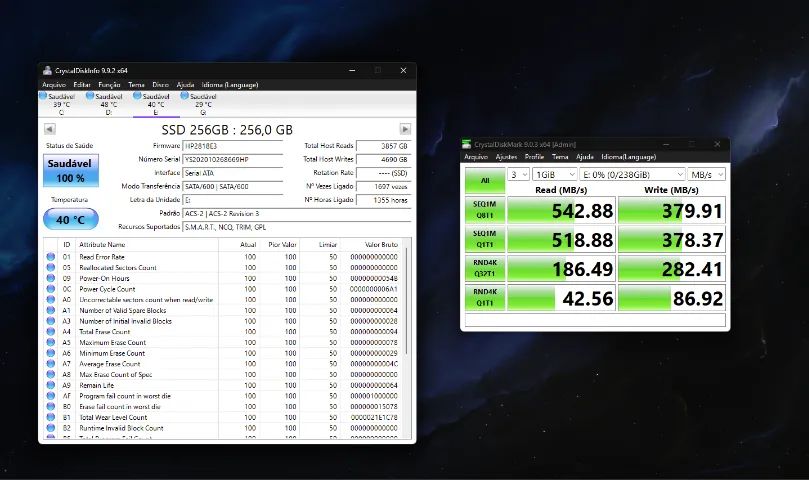The height and width of the screenshot is (480, 809).
Task: Open Ajuda menu in CrystalDiskMark
Action: click(x=585, y=157)
